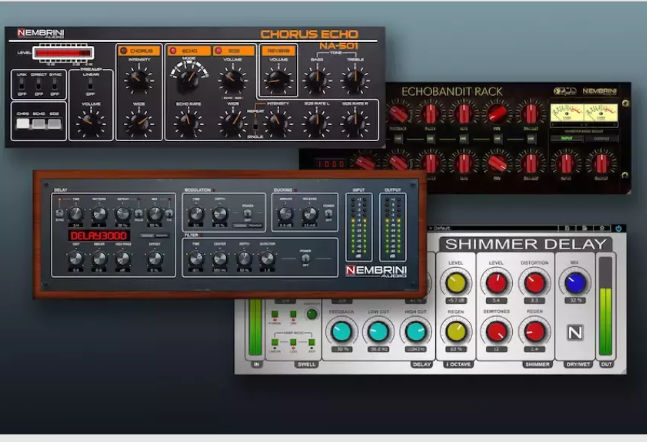Click the Nembrini Audio logo on Chorus Echo

click(40, 33)
